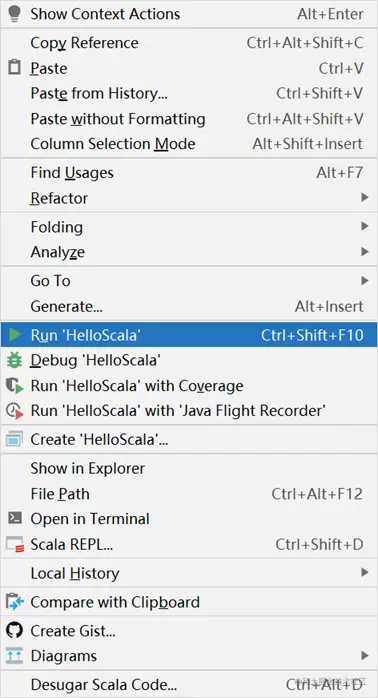Click the GitHub Create Gist icon
This screenshot has height=698, width=378.
coord(15,630)
